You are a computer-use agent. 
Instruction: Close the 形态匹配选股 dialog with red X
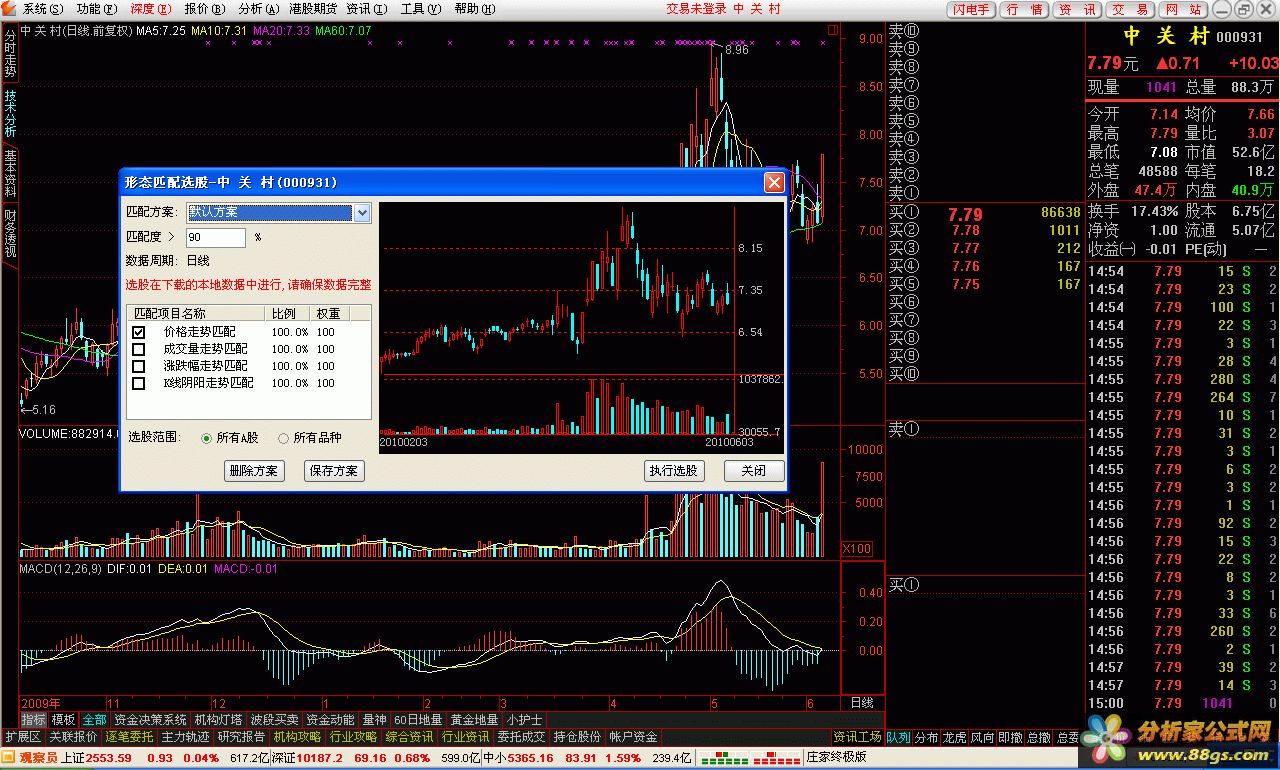point(774,183)
